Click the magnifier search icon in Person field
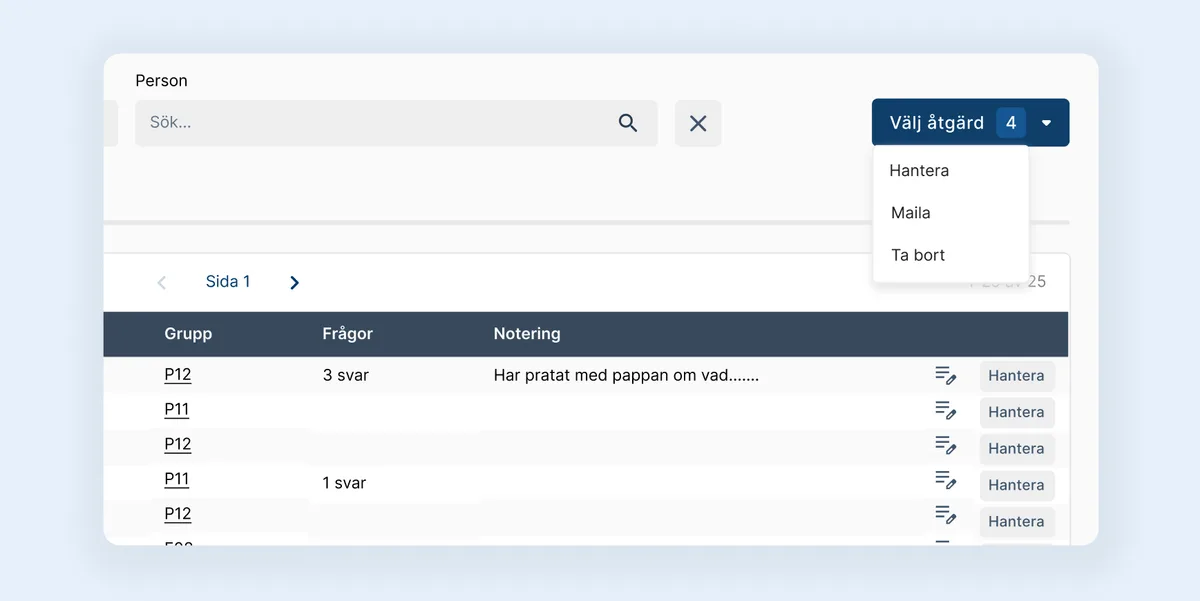The width and height of the screenshot is (1200, 601). point(628,123)
